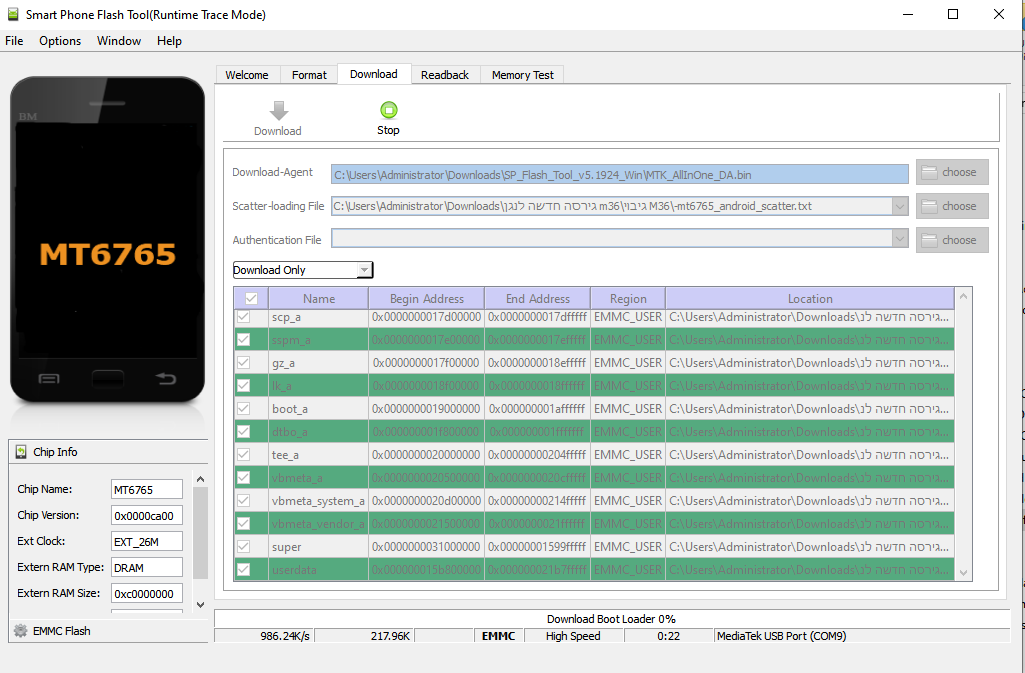This screenshot has height=673, width=1025.
Task: Click the Download Boot Loader progress bar
Action: point(611,619)
